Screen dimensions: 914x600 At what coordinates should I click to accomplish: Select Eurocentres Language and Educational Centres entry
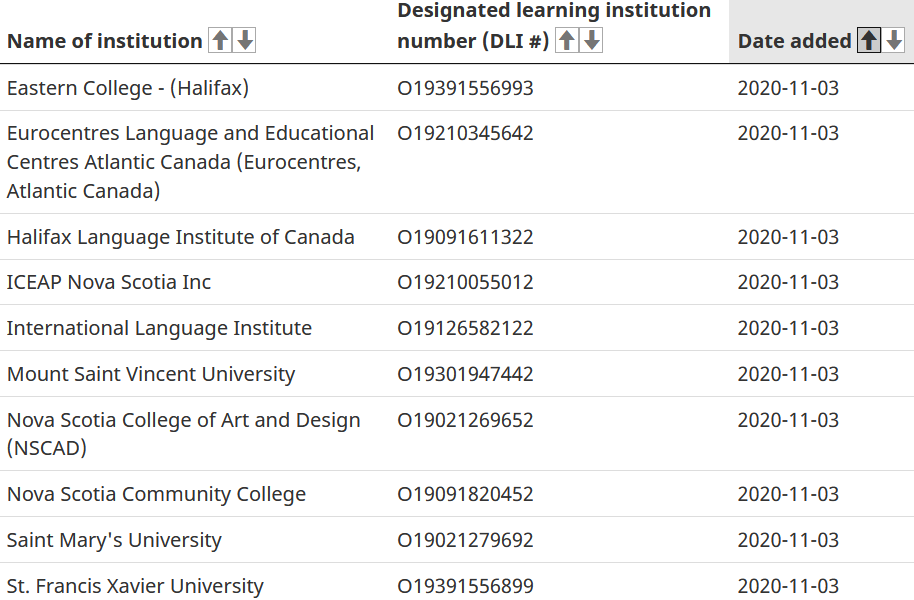click(190, 162)
